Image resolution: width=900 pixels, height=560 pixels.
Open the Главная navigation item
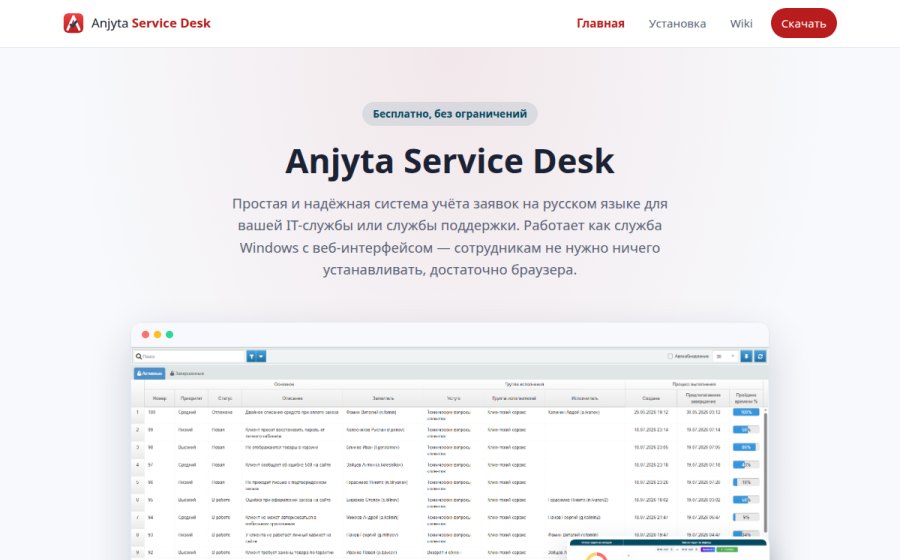tap(600, 24)
